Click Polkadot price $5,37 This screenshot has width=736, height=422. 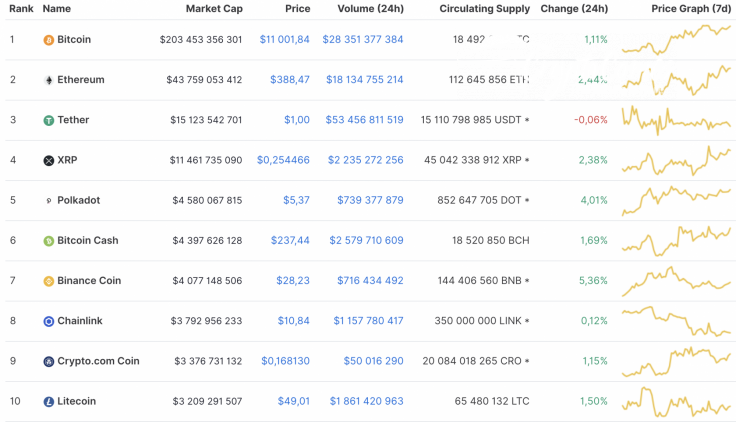coord(296,200)
